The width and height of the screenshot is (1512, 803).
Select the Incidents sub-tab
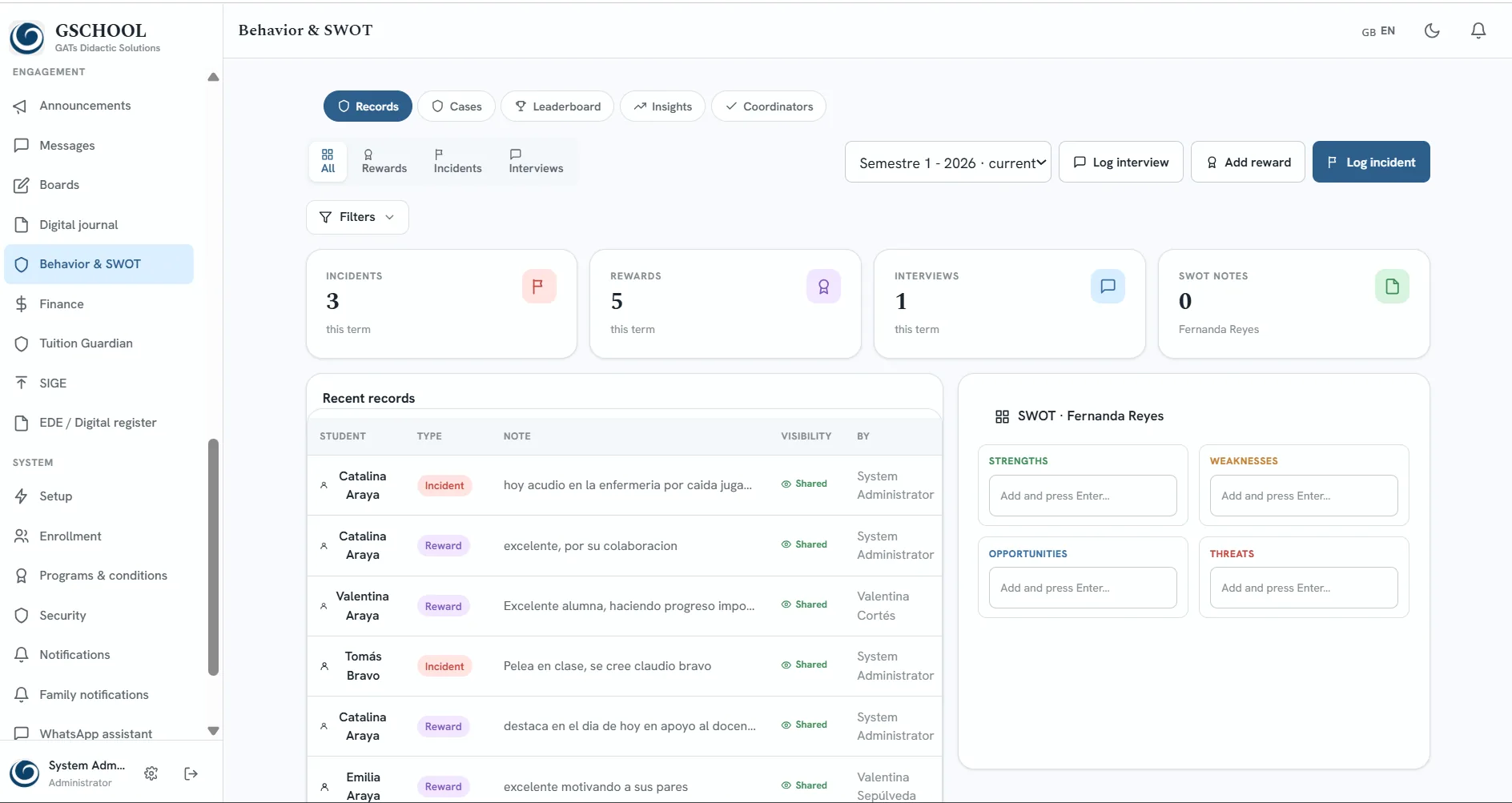point(457,161)
